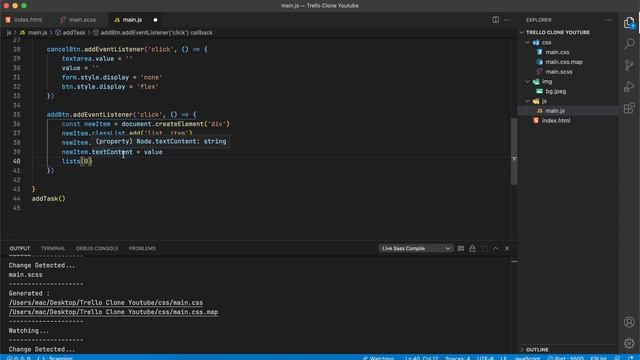Open main.scss in explorer tree

click(x=559, y=72)
